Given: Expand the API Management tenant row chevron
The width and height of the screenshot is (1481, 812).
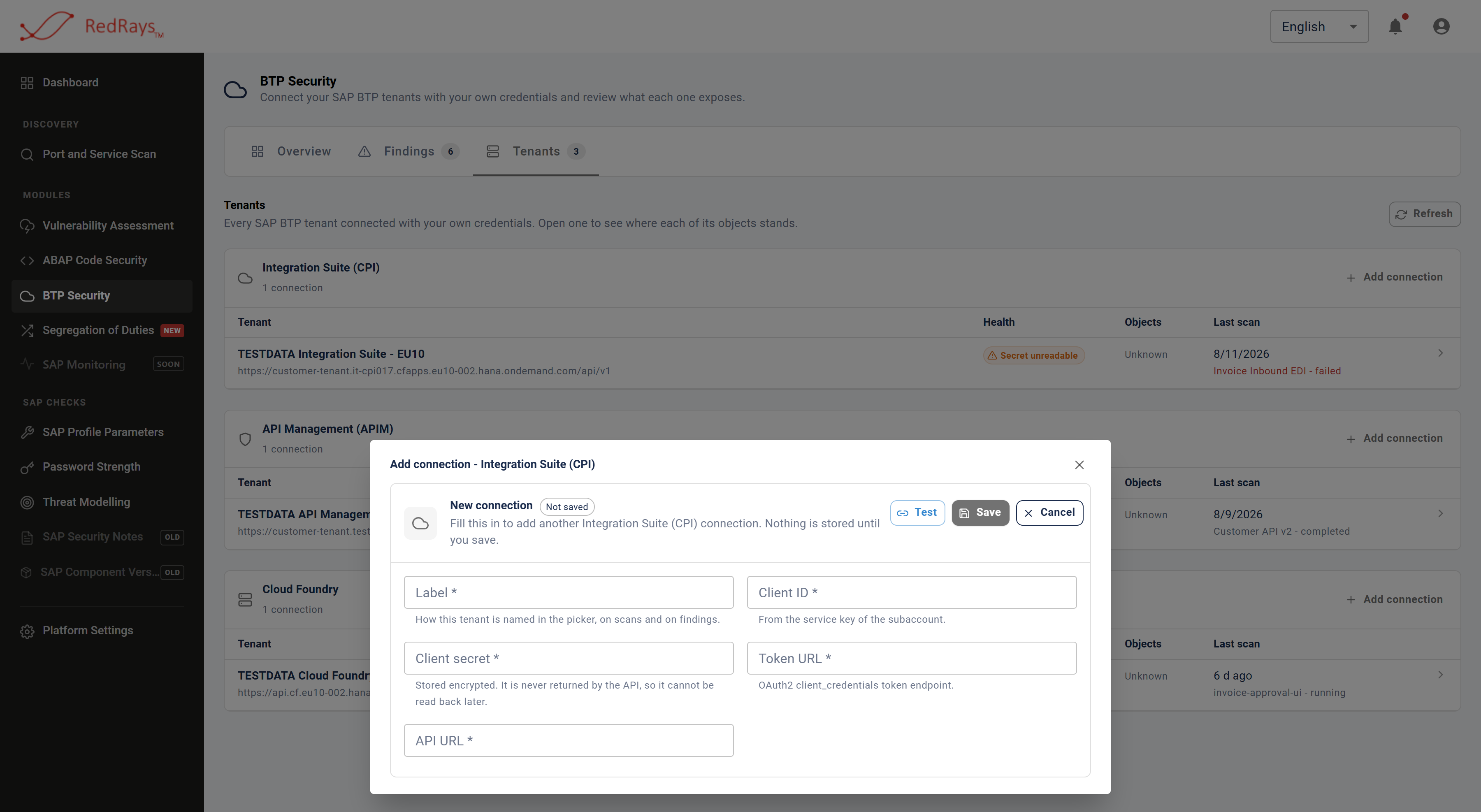Looking at the screenshot, I should (x=1440, y=514).
